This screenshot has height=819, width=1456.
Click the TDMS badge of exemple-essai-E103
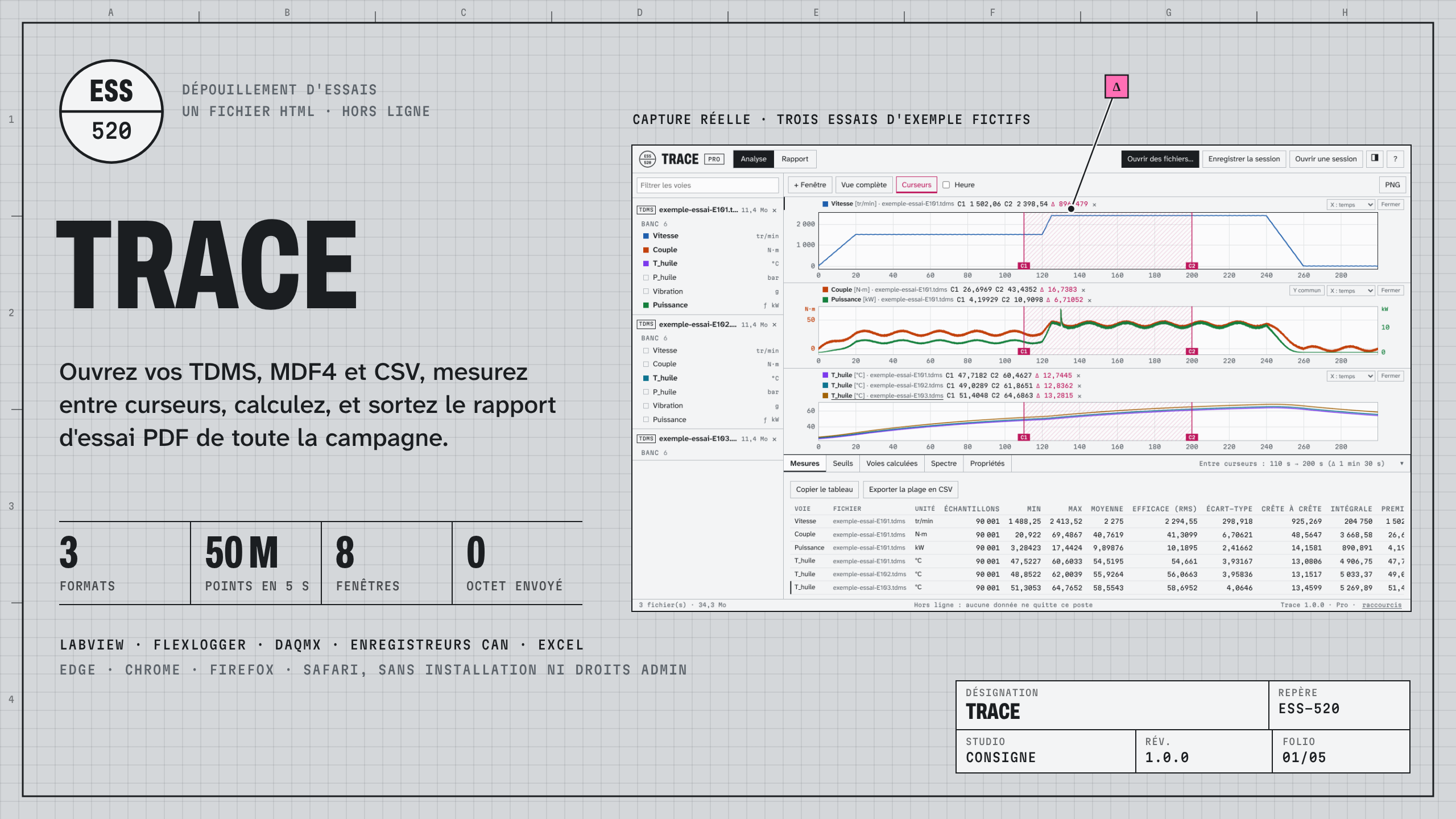click(646, 439)
